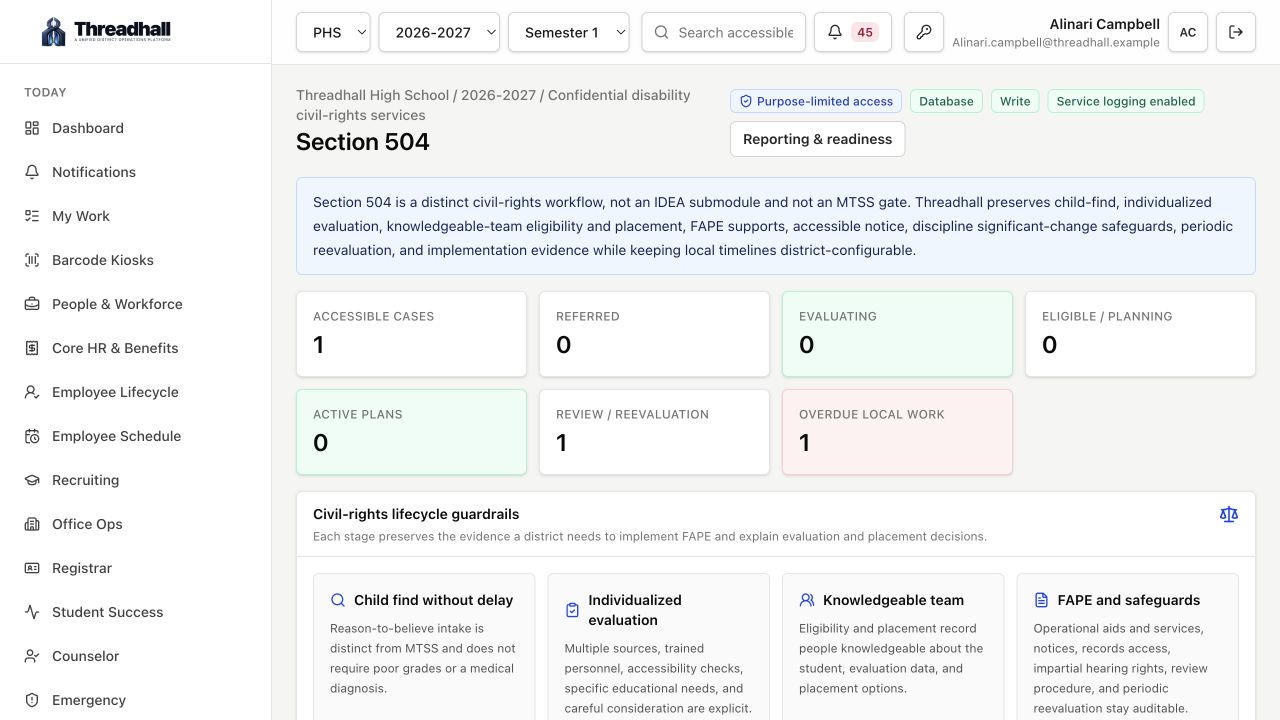1280x720 pixels.
Task: Click the Threadhall logo
Action: point(106,31)
